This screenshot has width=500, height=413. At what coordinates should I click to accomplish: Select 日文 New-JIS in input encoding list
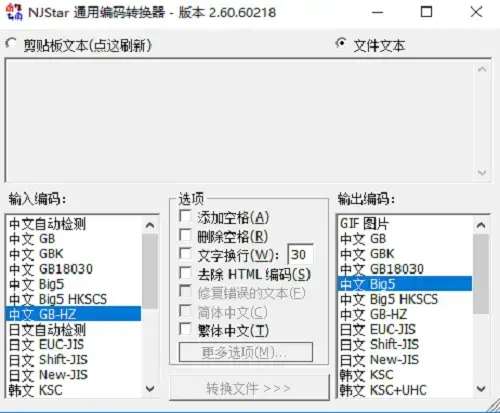click(74, 375)
